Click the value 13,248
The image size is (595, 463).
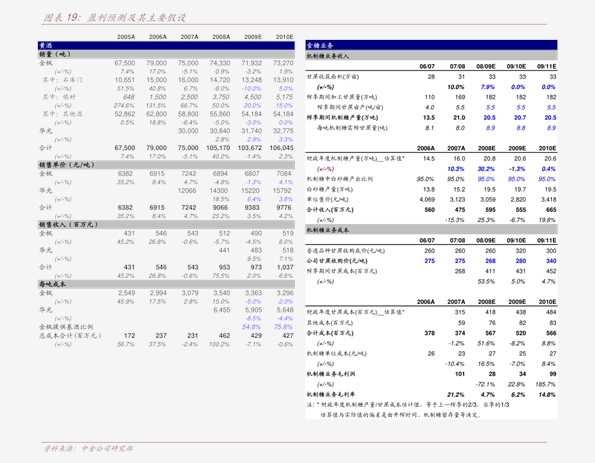pos(252,80)
